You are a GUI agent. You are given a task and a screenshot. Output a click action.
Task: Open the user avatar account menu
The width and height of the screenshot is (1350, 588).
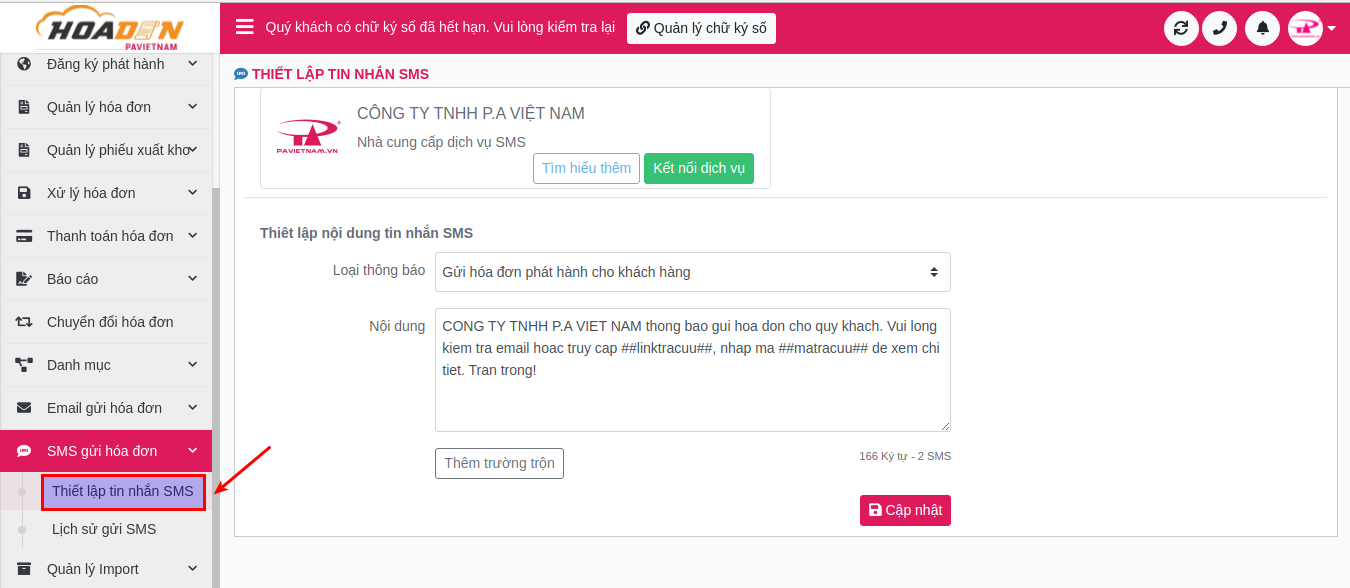[x=1312, y=28]
